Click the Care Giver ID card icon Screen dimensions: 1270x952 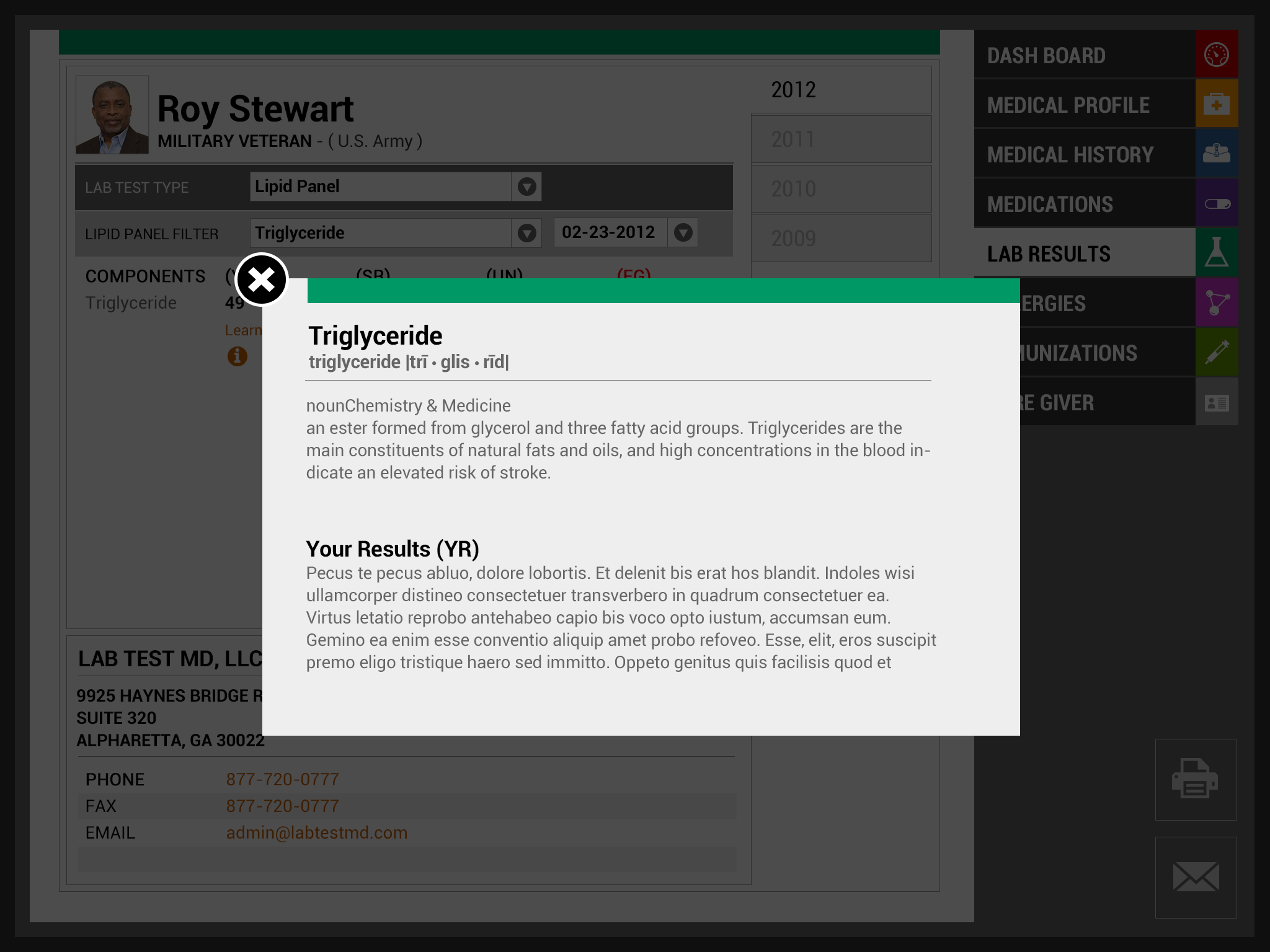pos(1216,403)
